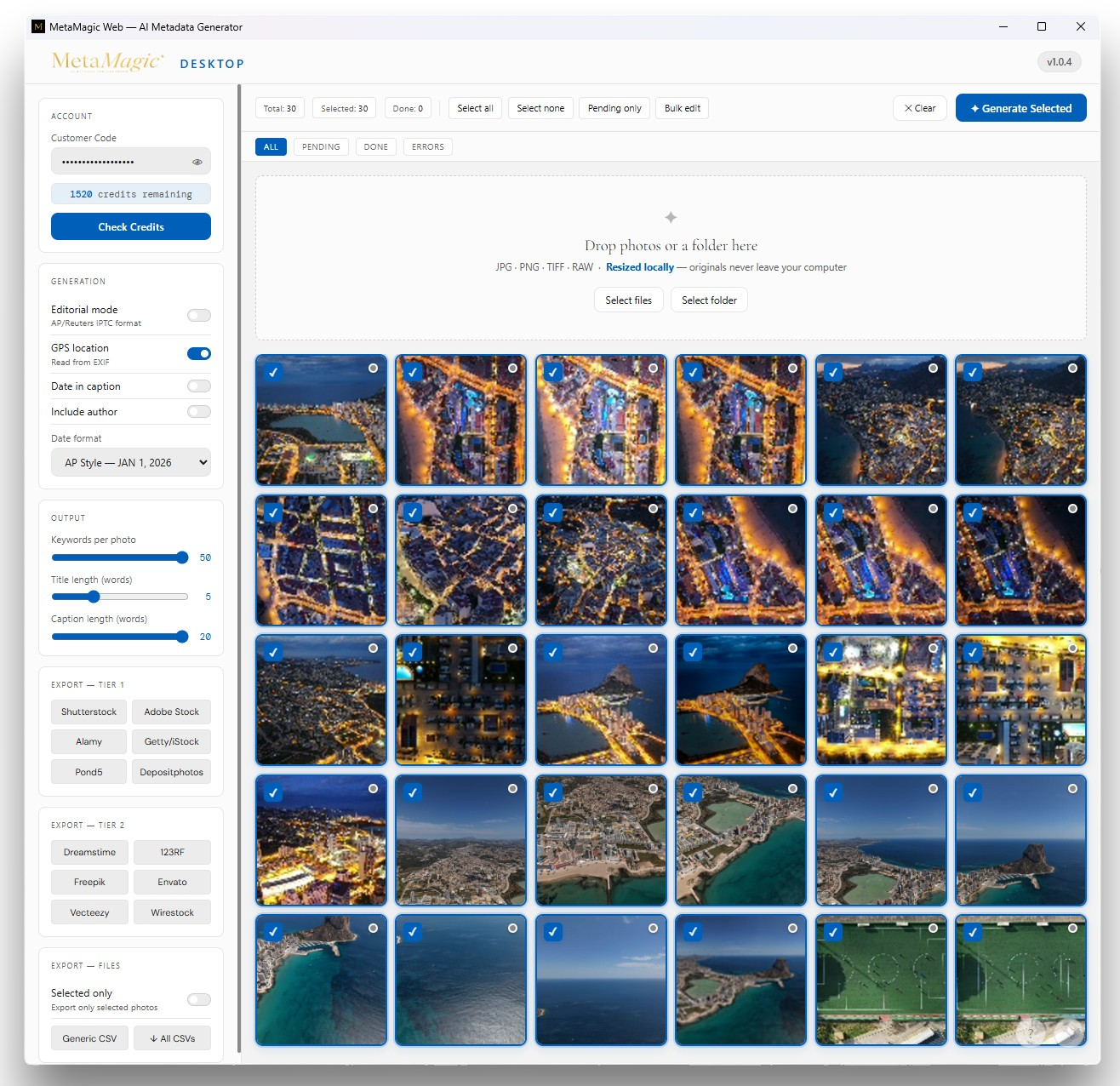Open Bulk edit
The image size is (1120, 1086).
pos(683,108)
